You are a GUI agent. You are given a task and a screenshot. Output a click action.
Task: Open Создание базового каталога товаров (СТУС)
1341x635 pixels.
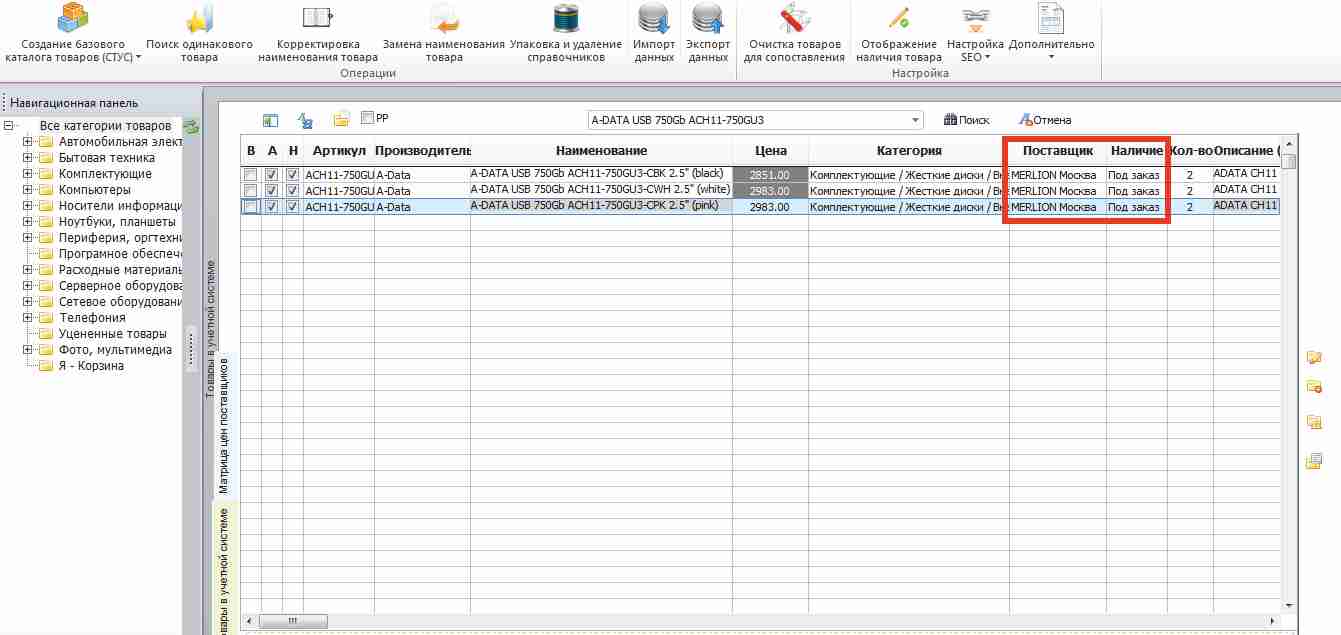pos(73,33)
